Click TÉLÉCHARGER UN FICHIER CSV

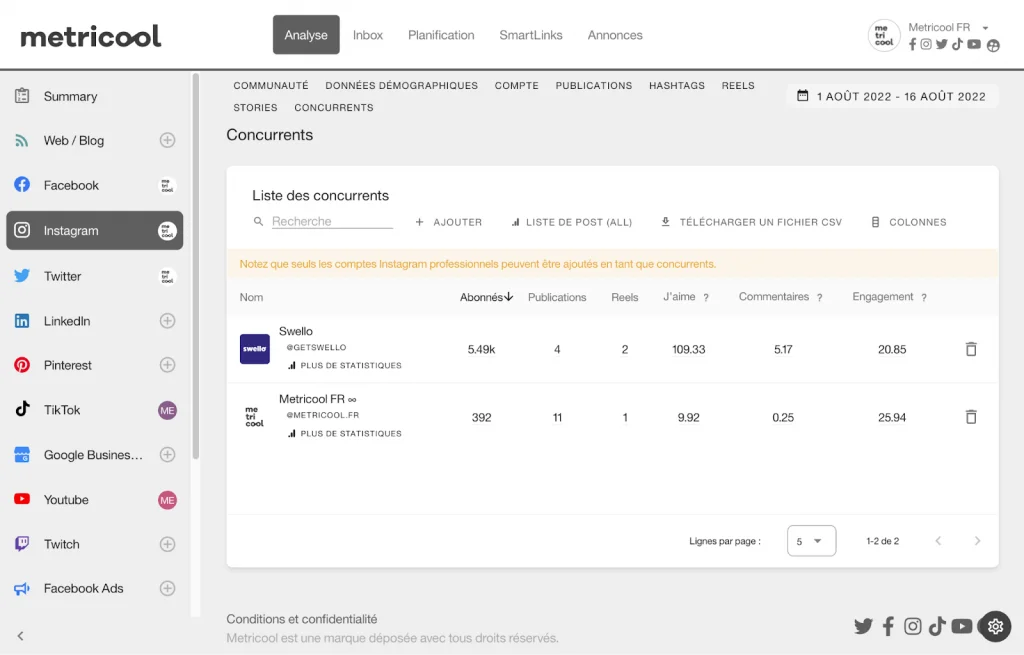[x=751, y=222]
